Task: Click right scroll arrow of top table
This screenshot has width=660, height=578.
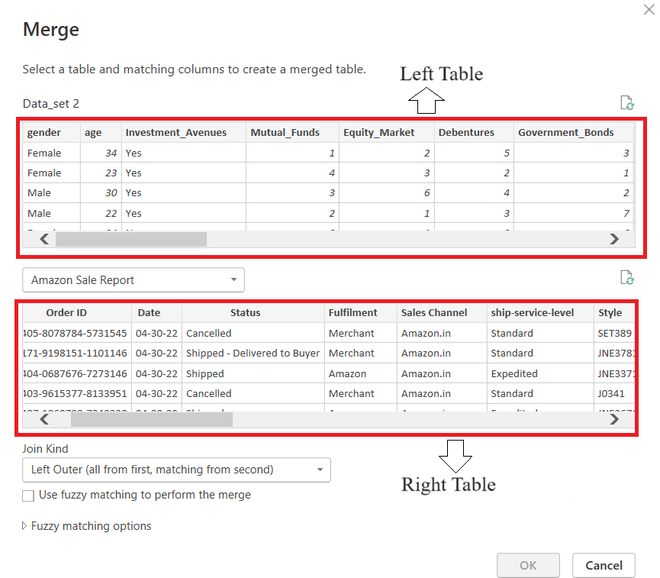Action: pos(614,239)
